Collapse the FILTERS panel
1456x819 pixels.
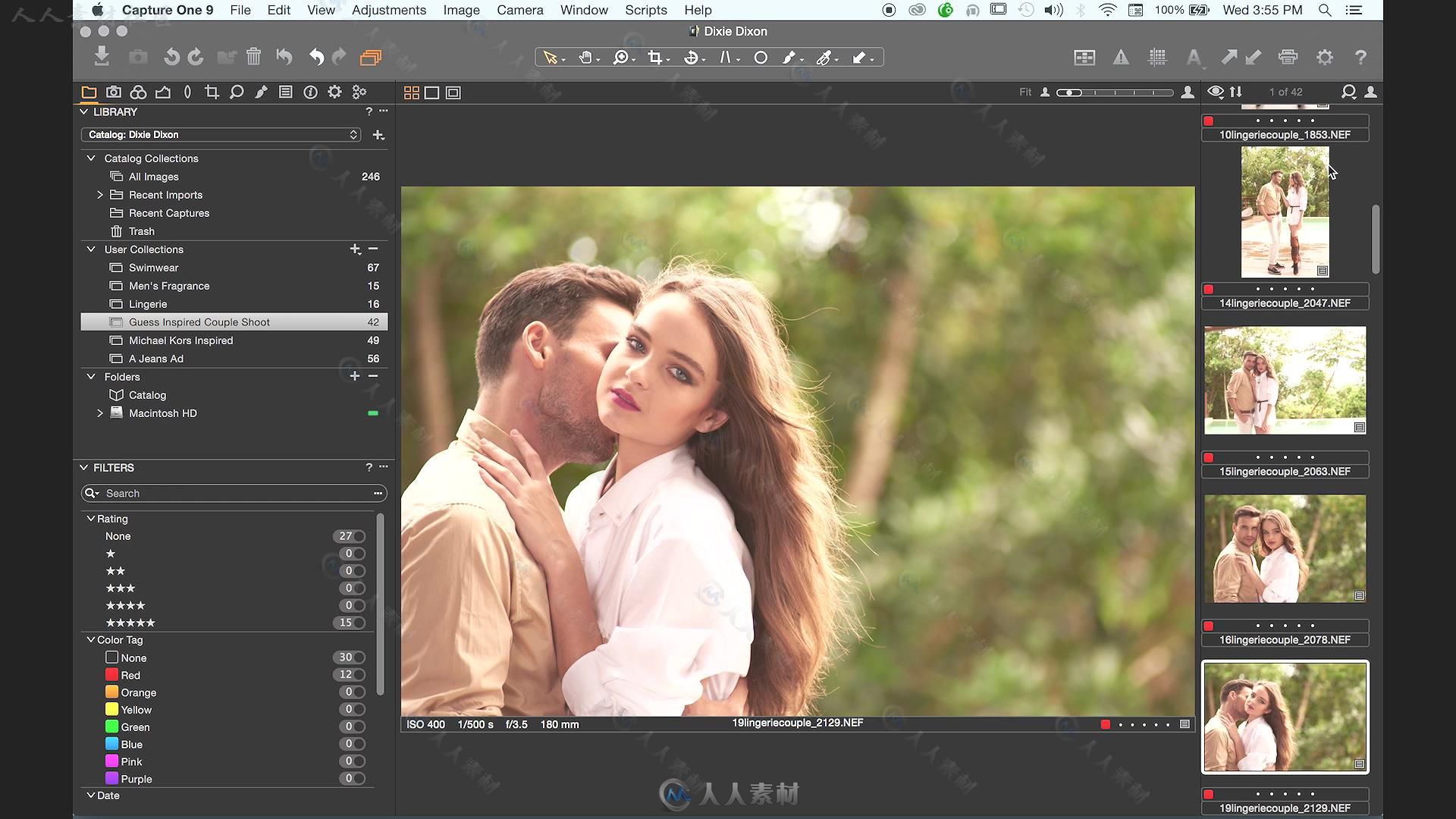tap(84, 468)
